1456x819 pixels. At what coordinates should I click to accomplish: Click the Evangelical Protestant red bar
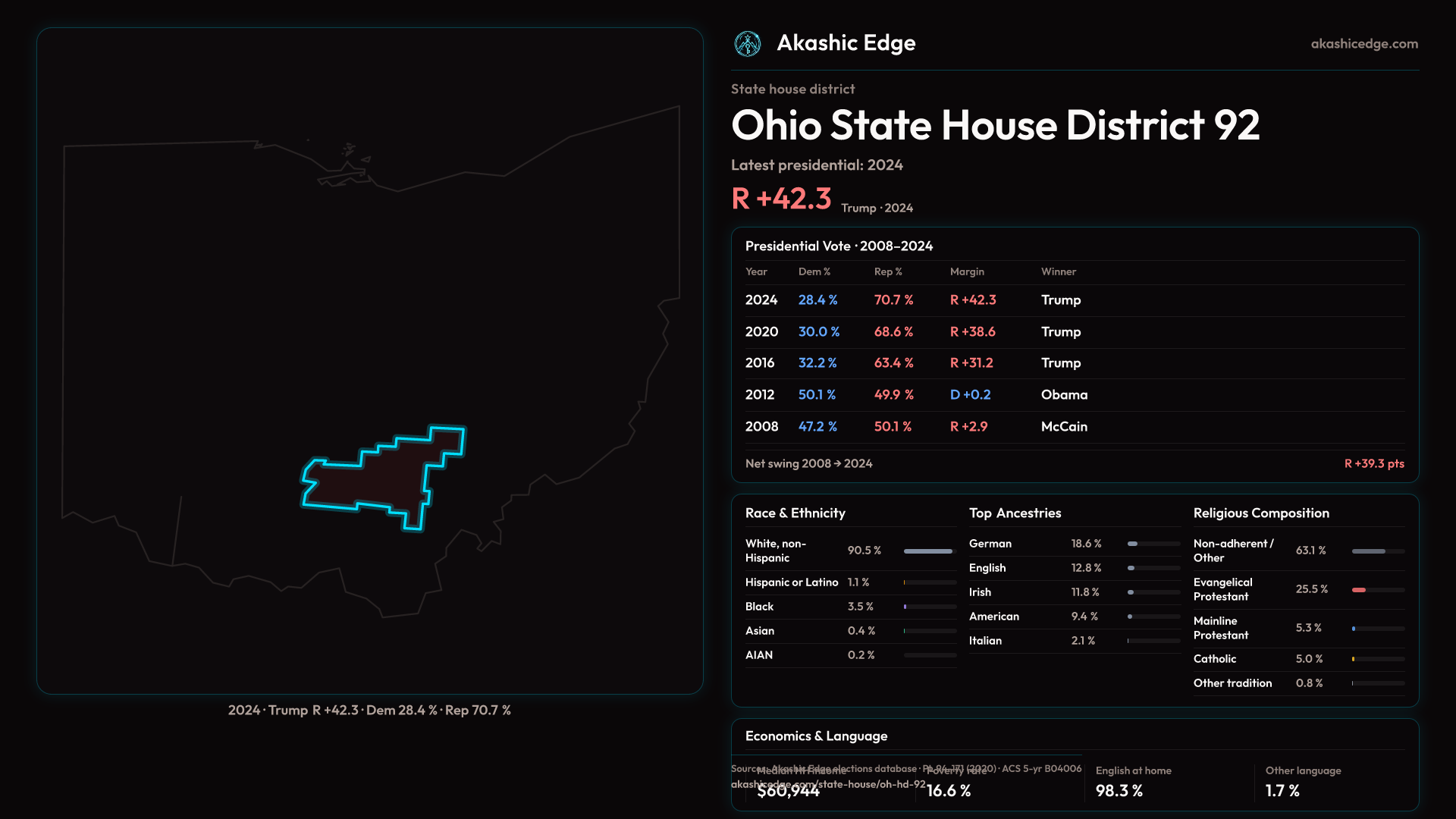tap(1359, 590)
